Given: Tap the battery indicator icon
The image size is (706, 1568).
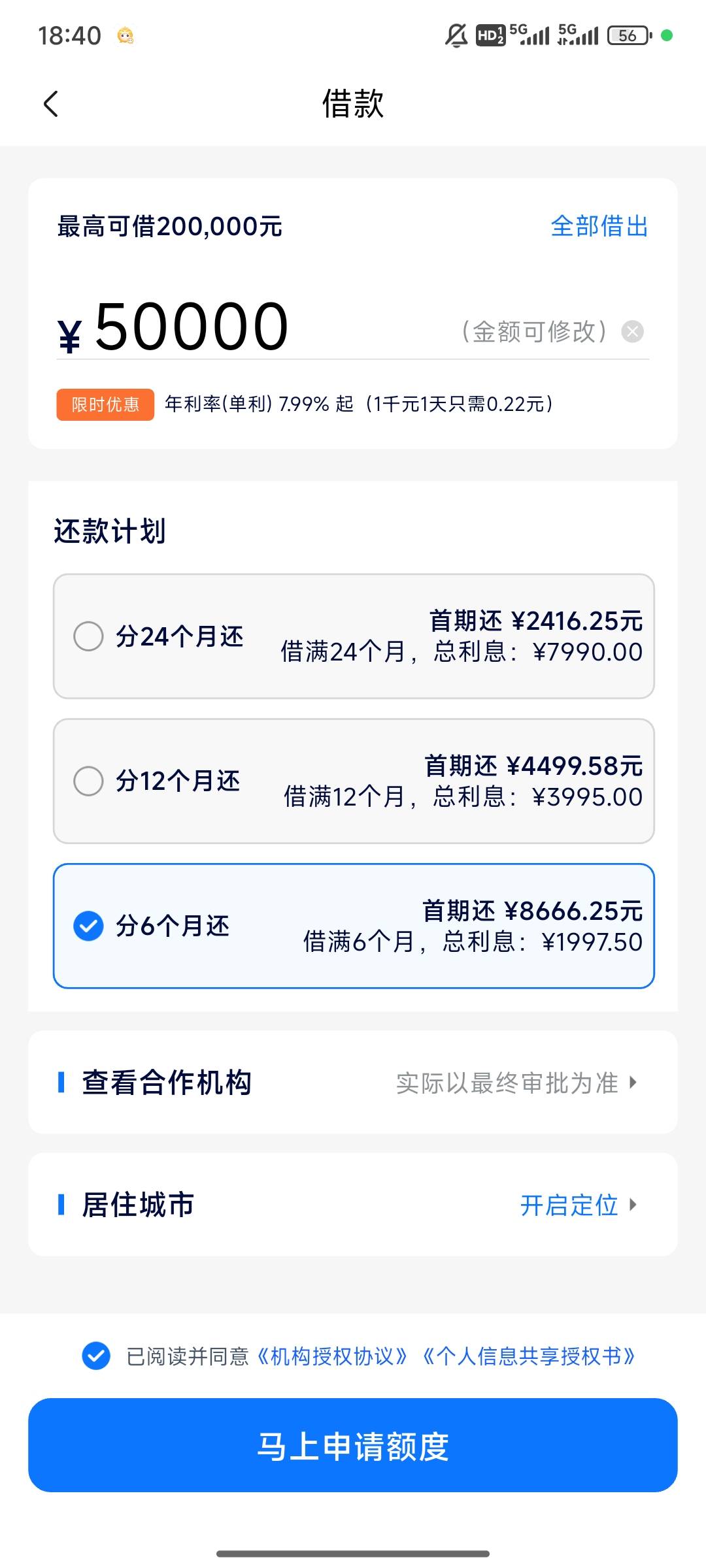Looking at the screenshot, I should (630, 35).
